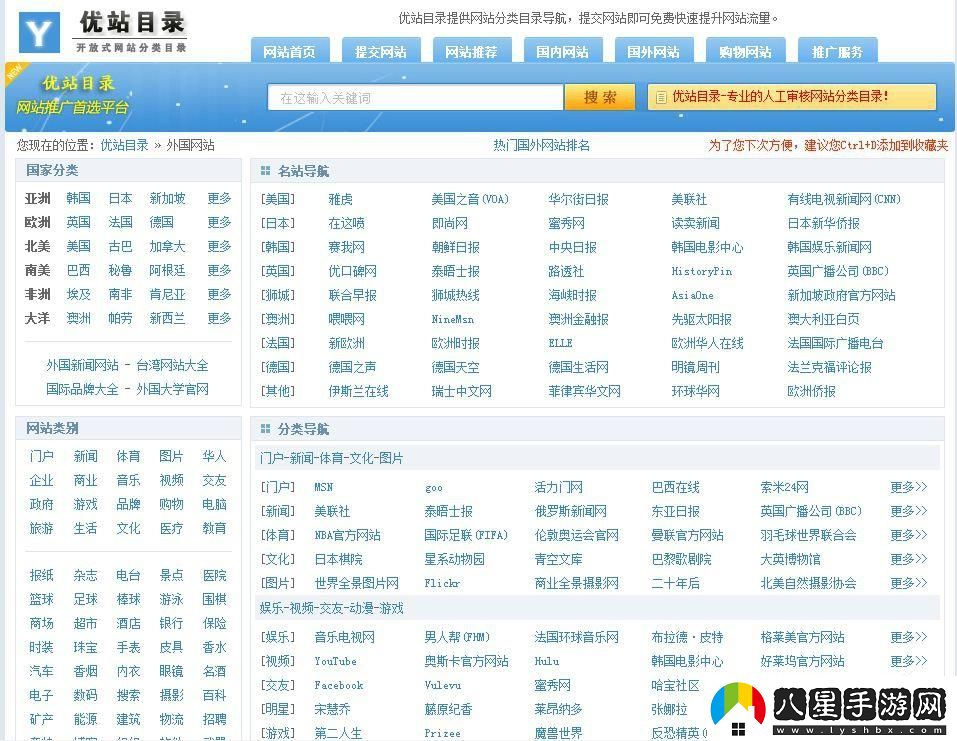Image resolution: width=957 pixels, height=741 pixels.
Task: Select 韩国 under 亚洲
Action: (79, 198)
